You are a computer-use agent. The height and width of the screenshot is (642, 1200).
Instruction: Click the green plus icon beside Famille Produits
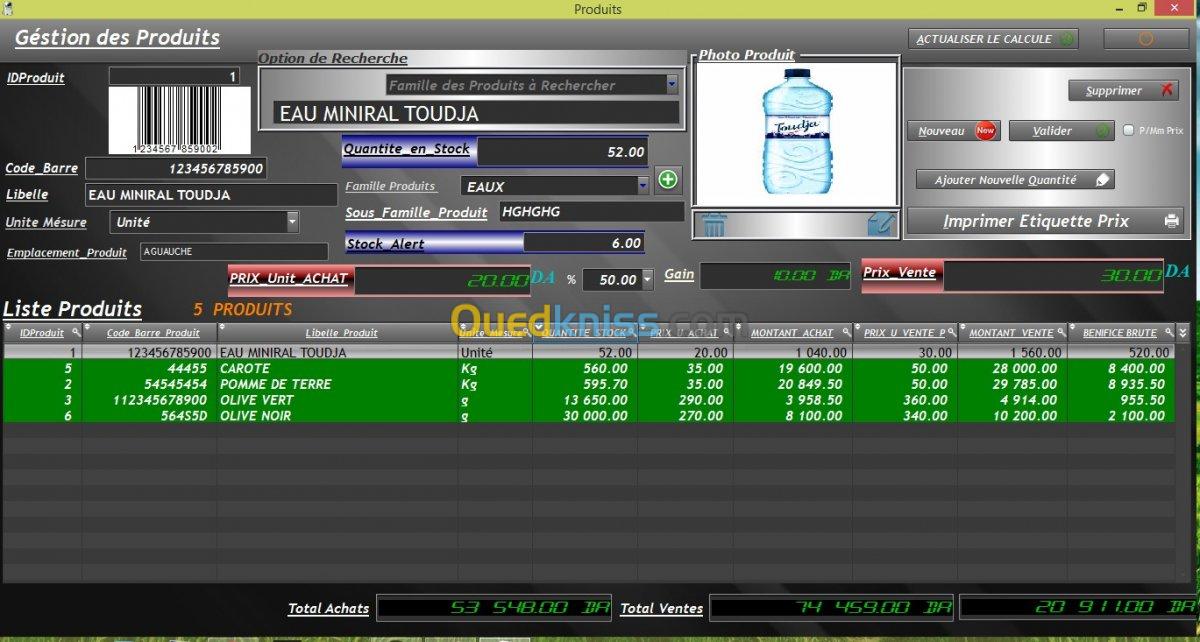(x=667, y=181)
